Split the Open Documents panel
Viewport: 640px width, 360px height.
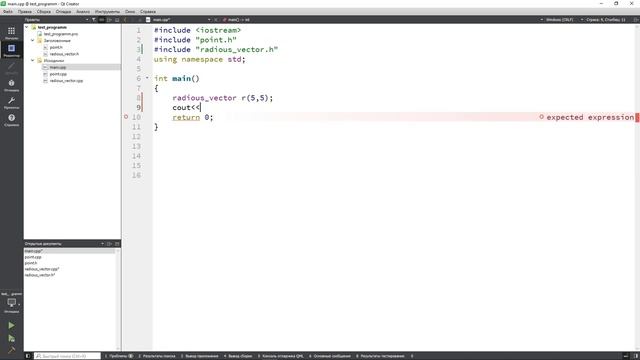point(109,244)
